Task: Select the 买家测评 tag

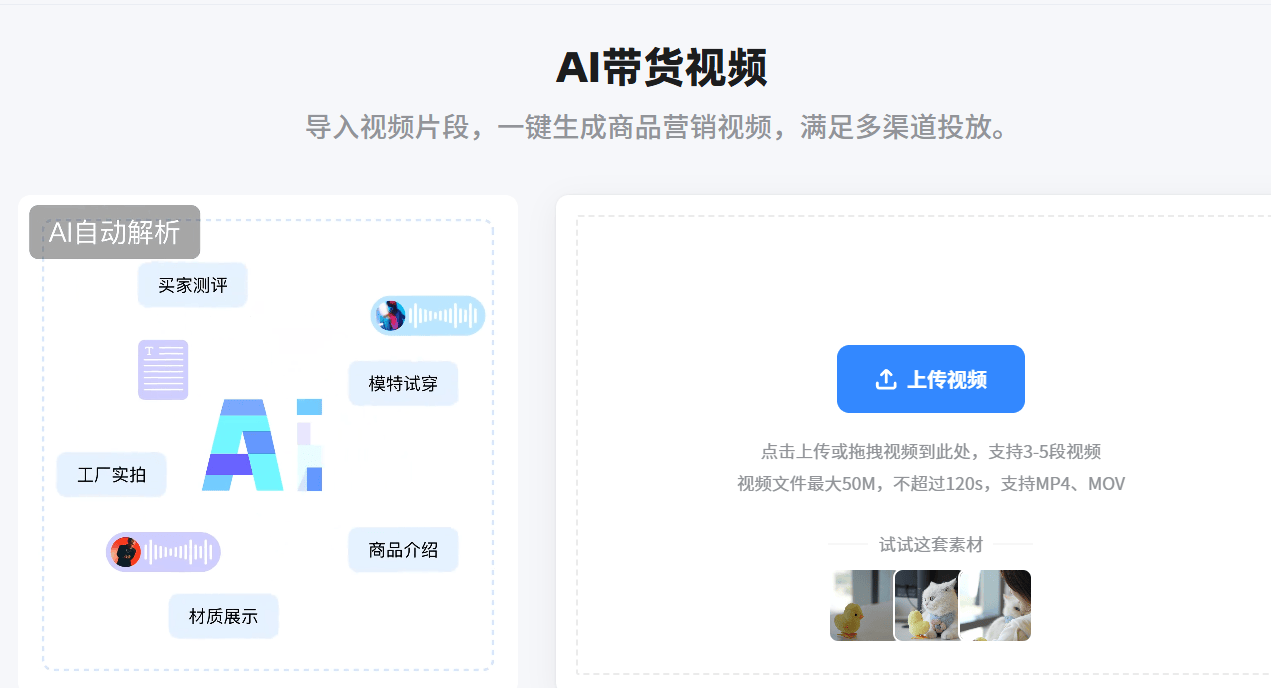Action: [192, 285]
